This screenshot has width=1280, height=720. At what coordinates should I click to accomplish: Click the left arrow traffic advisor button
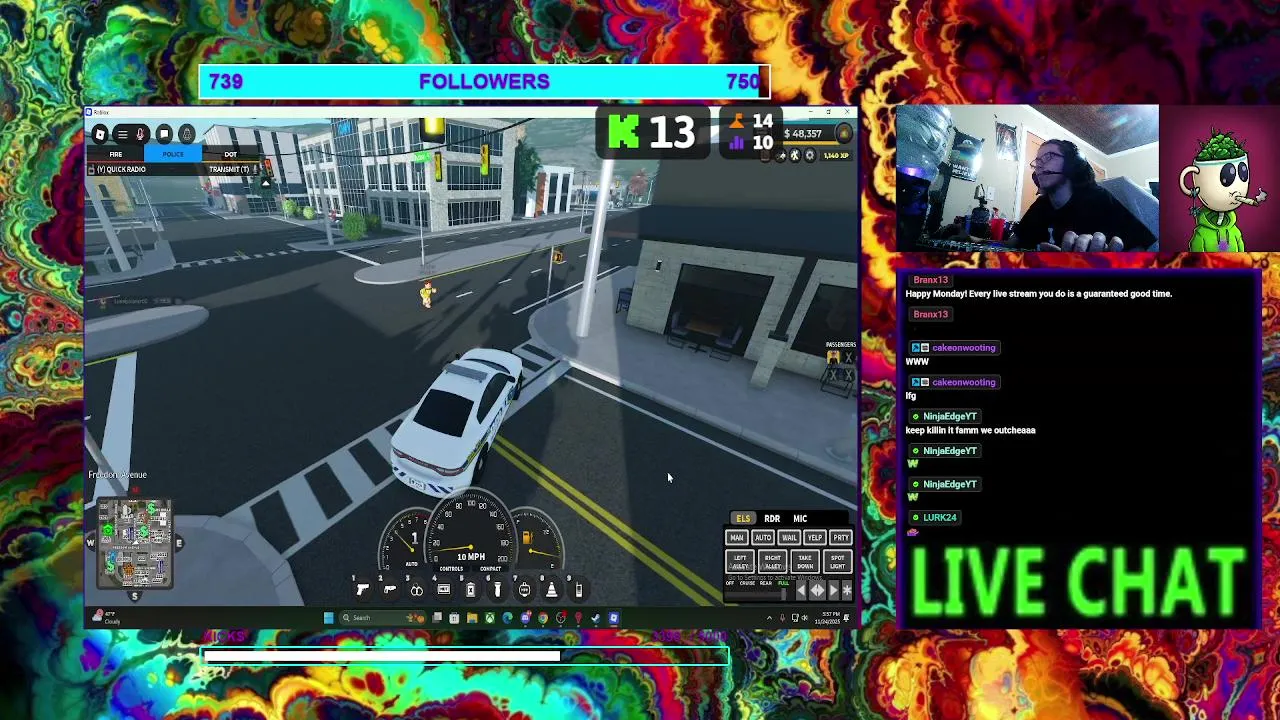[x=801, y=590]
